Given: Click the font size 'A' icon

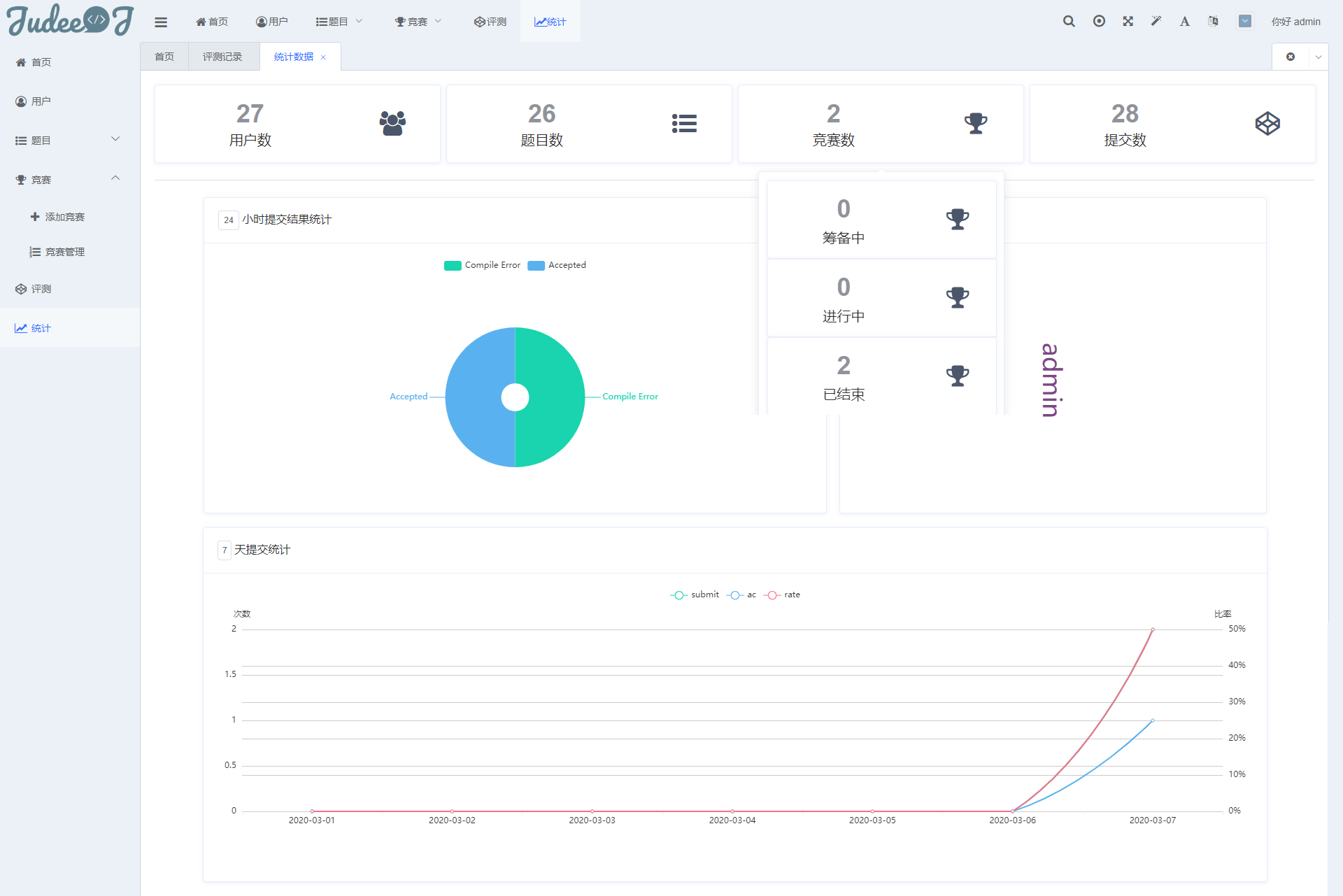Looking at the screenshot, I should [x=1184, y=21].
